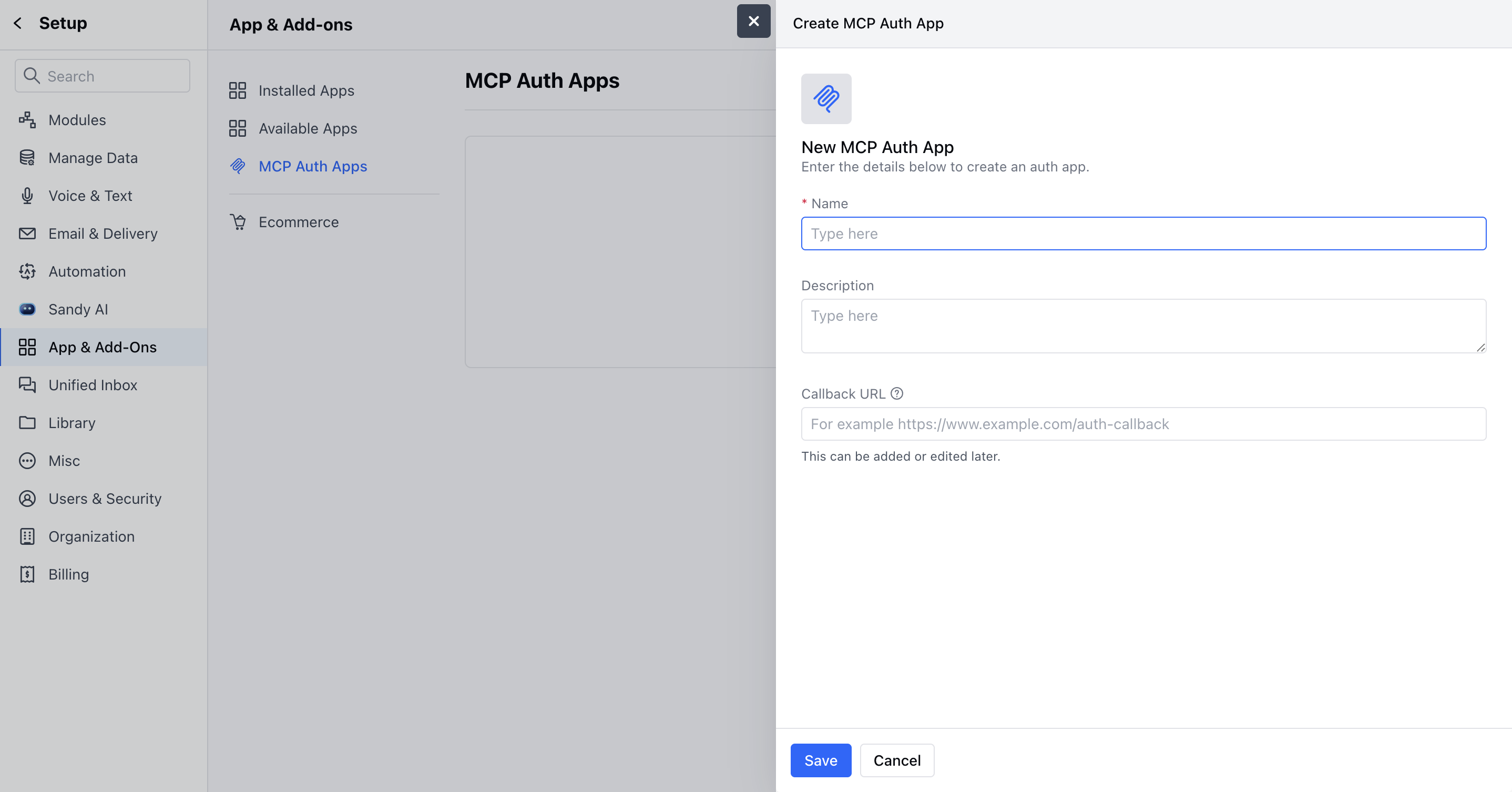Save the new MCP Auth App
This screenshot has height=792, width=1512.
(821, 760)
